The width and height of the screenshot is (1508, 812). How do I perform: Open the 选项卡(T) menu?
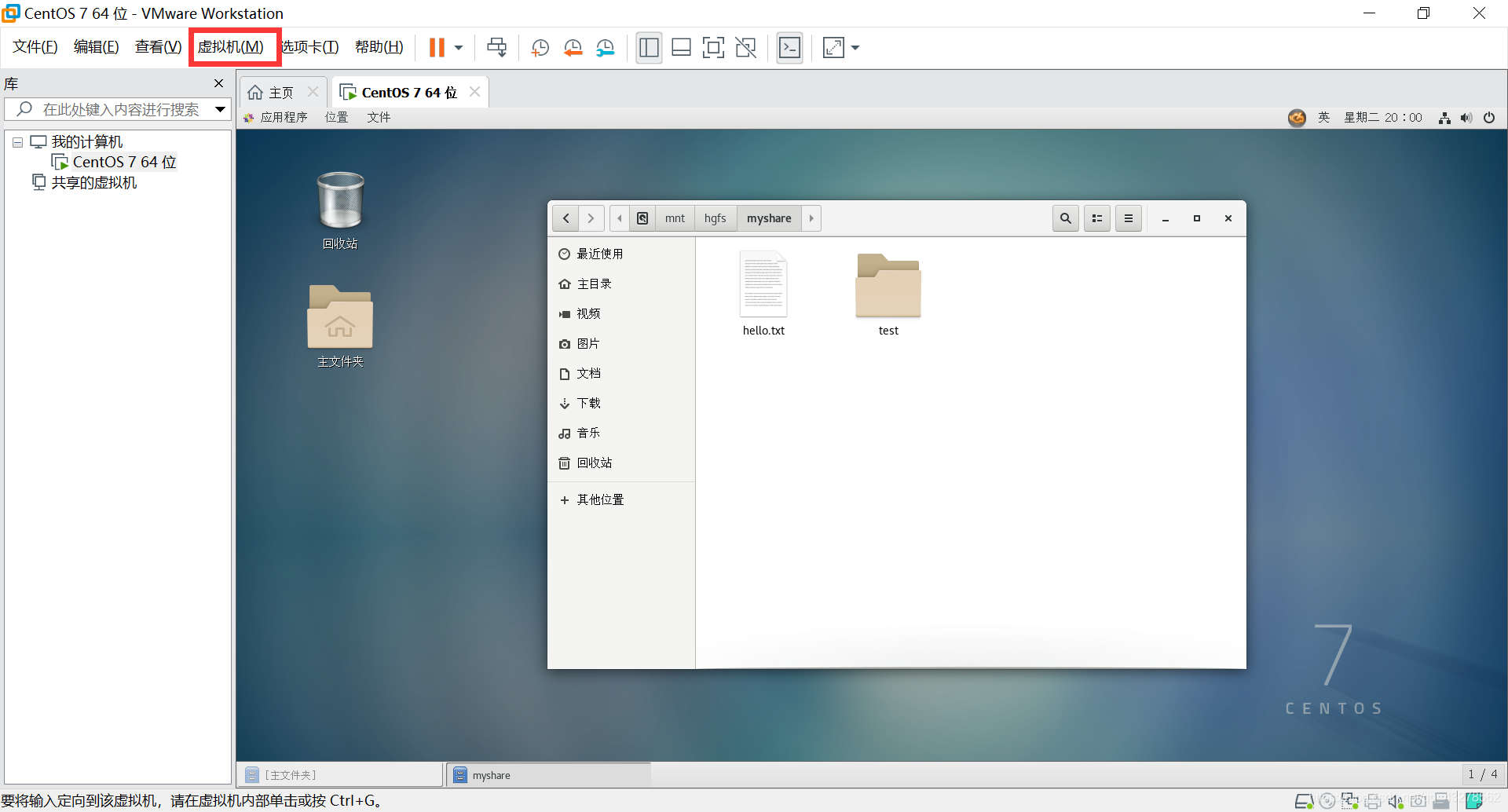(310, 47)
